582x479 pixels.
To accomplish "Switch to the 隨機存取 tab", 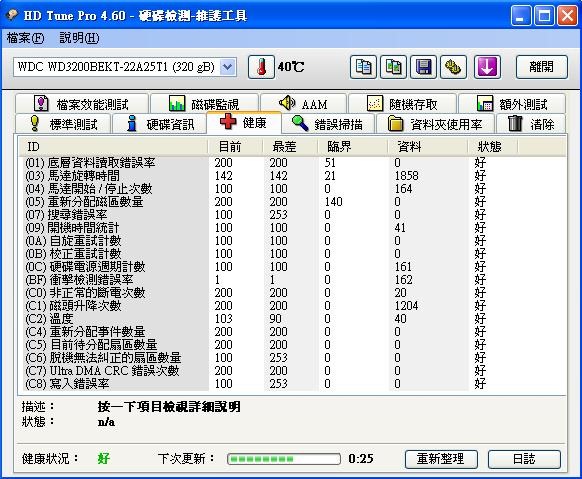I will (402, 104).
